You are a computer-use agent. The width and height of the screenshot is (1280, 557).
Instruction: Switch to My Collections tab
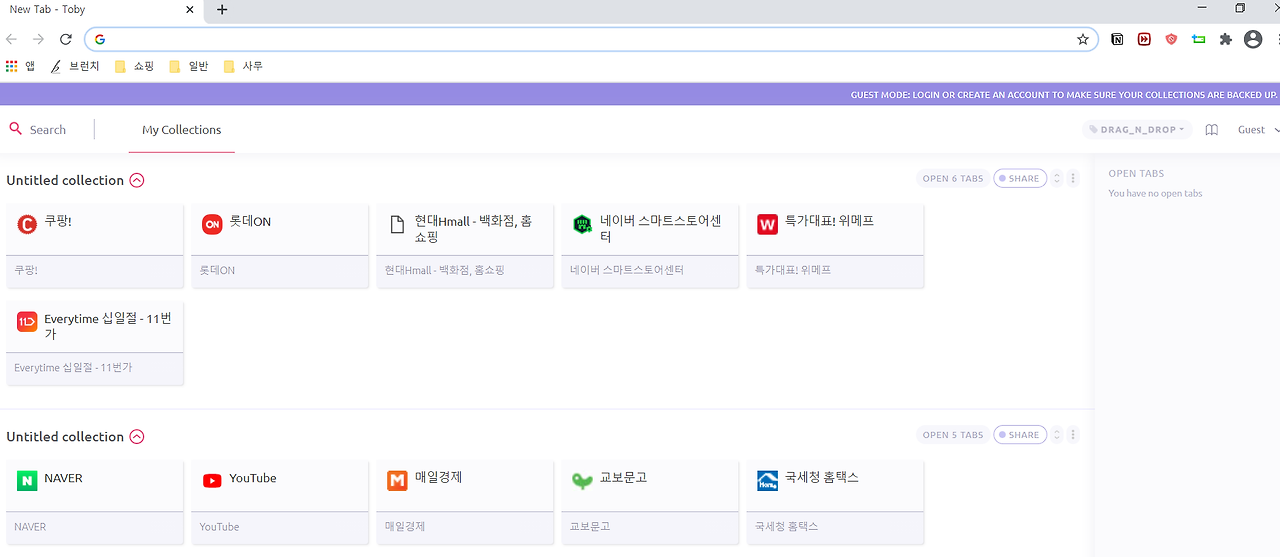click(x=182, y=130)
